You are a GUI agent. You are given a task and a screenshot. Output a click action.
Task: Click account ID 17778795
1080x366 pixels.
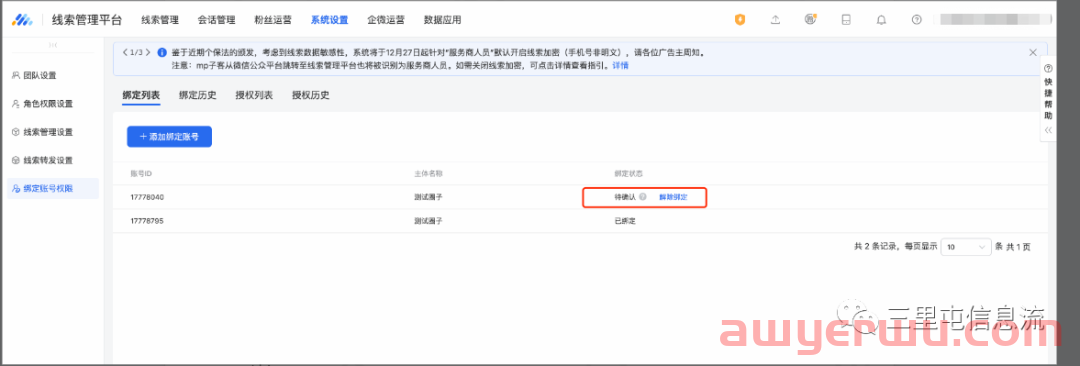(147, 221)
